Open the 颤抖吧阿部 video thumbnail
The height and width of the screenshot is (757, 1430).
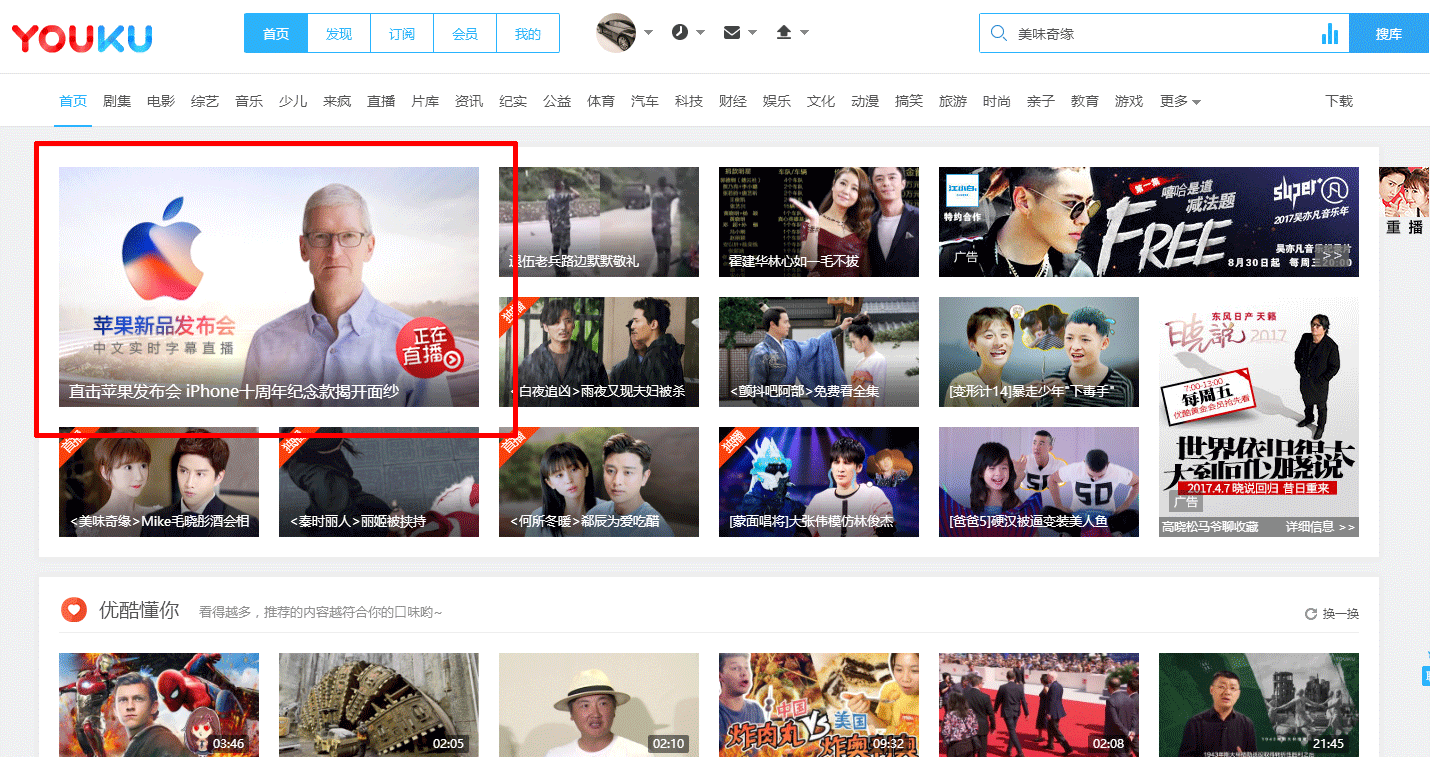pos(819,352)
